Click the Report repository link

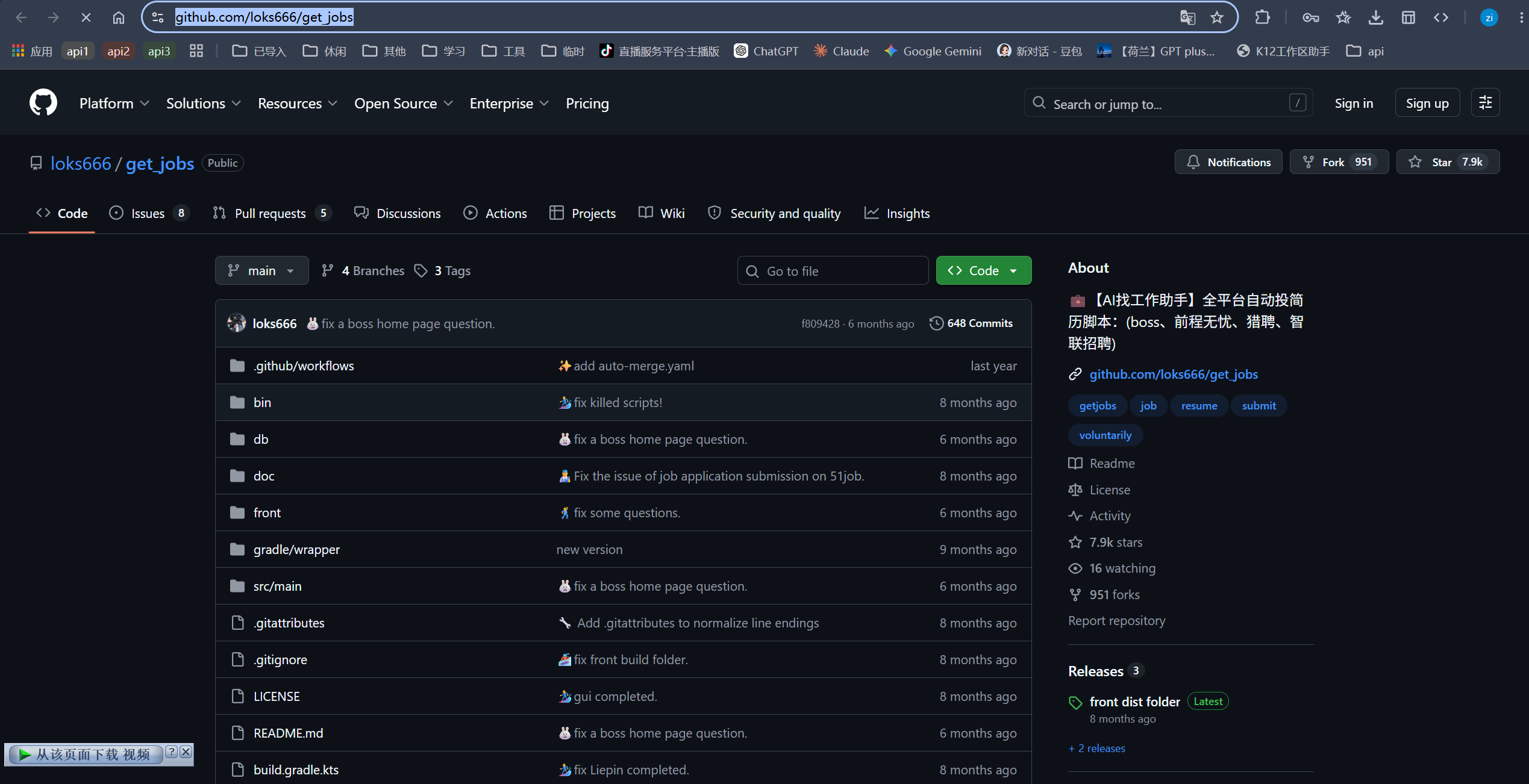coord(1116,620)
